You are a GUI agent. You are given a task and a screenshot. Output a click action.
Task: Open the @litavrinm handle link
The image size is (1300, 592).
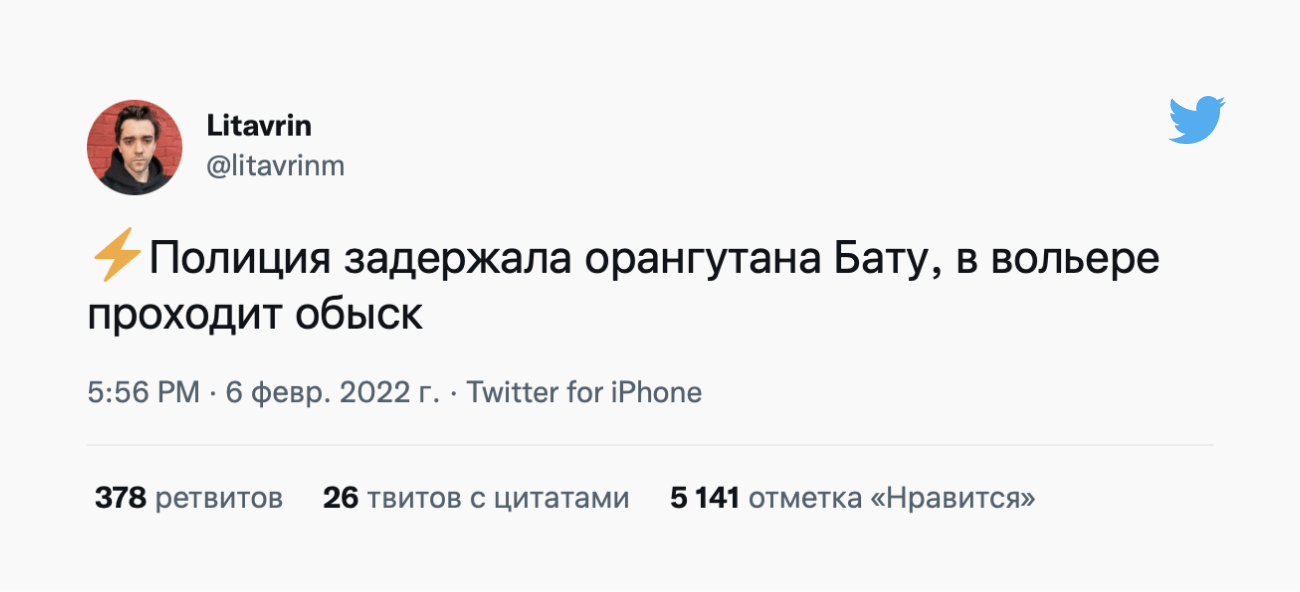275,166
